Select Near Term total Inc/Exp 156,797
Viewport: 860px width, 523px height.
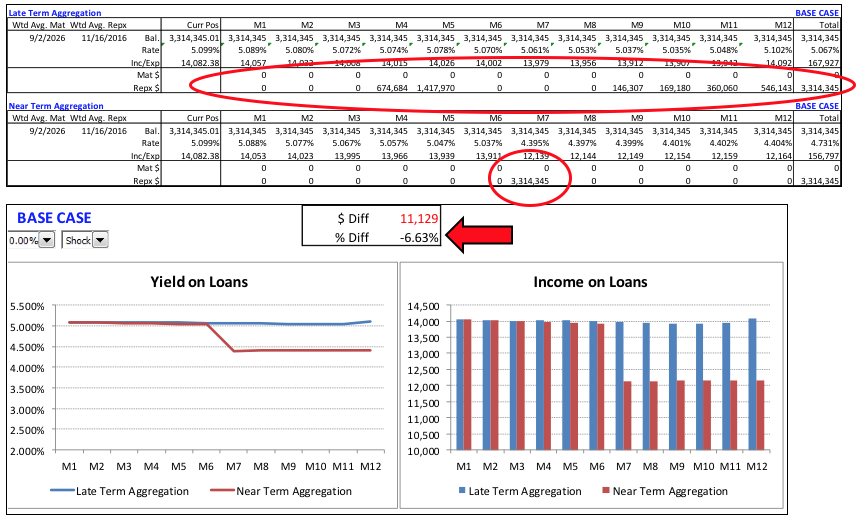point(823,156)
